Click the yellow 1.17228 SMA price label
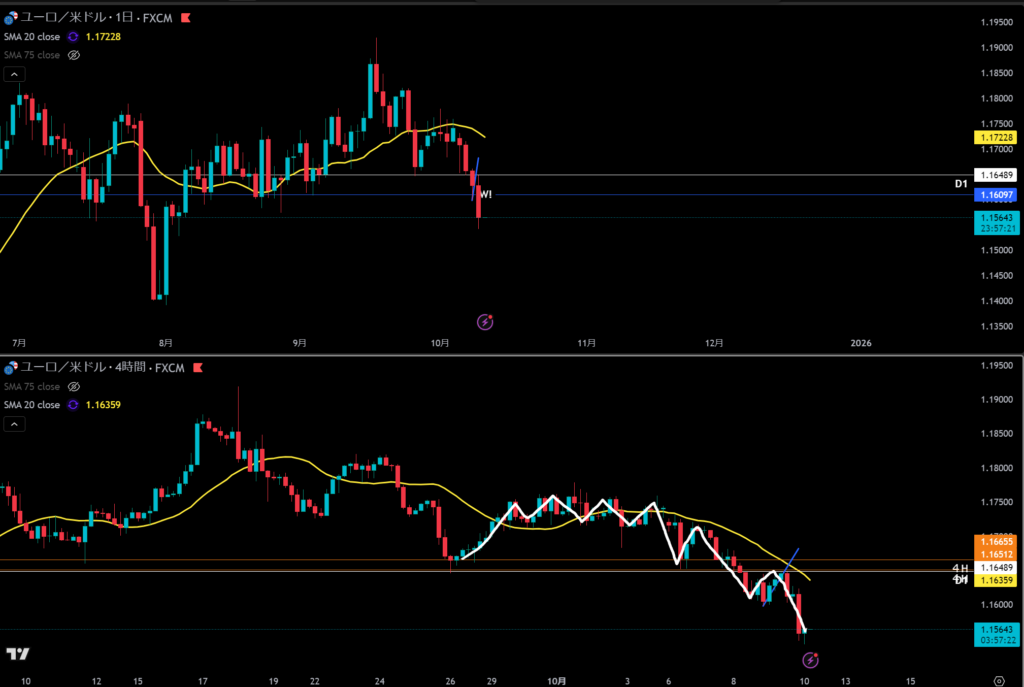The height and width of the screenshot is (687, 1024). pos(996,137)
